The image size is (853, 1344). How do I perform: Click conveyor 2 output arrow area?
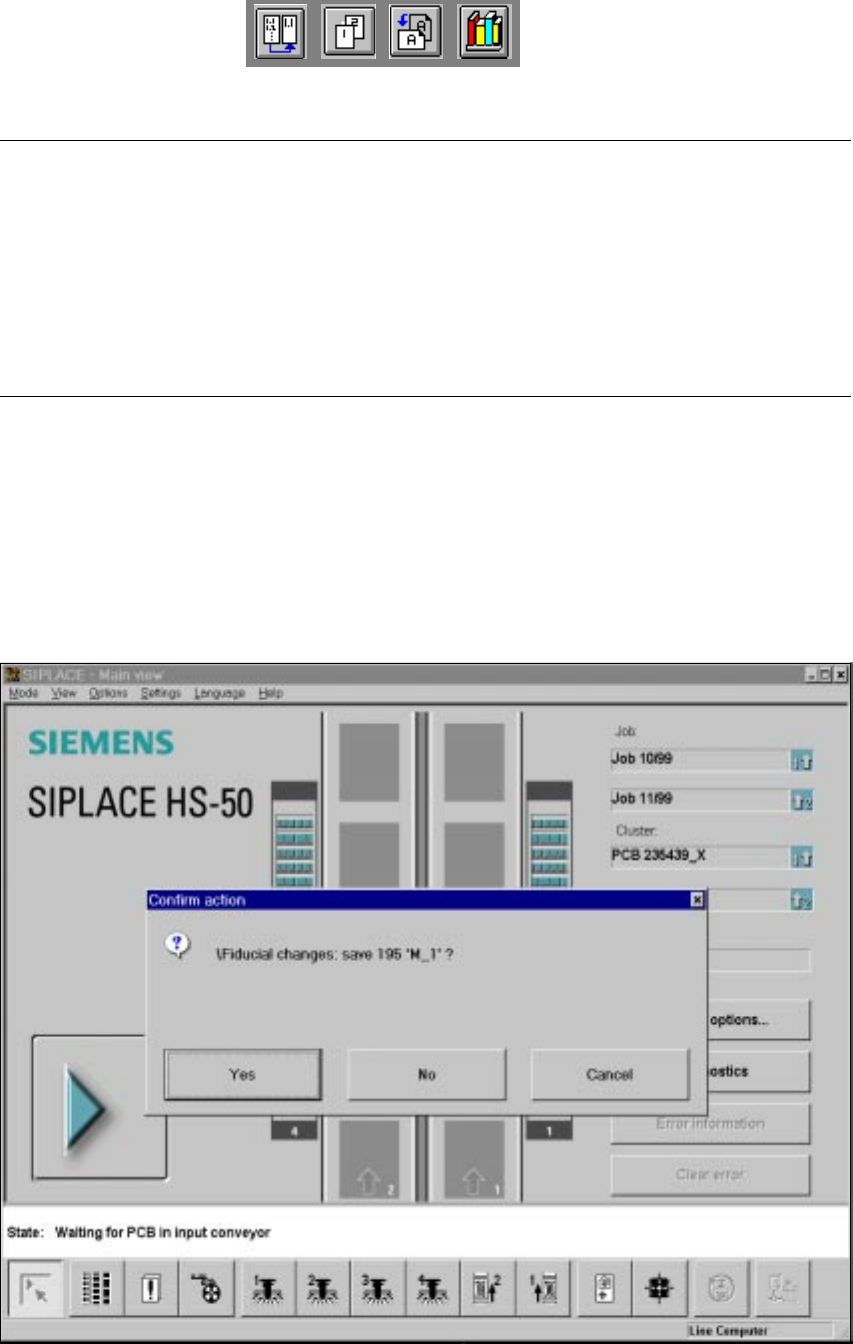click(369, 1160)
